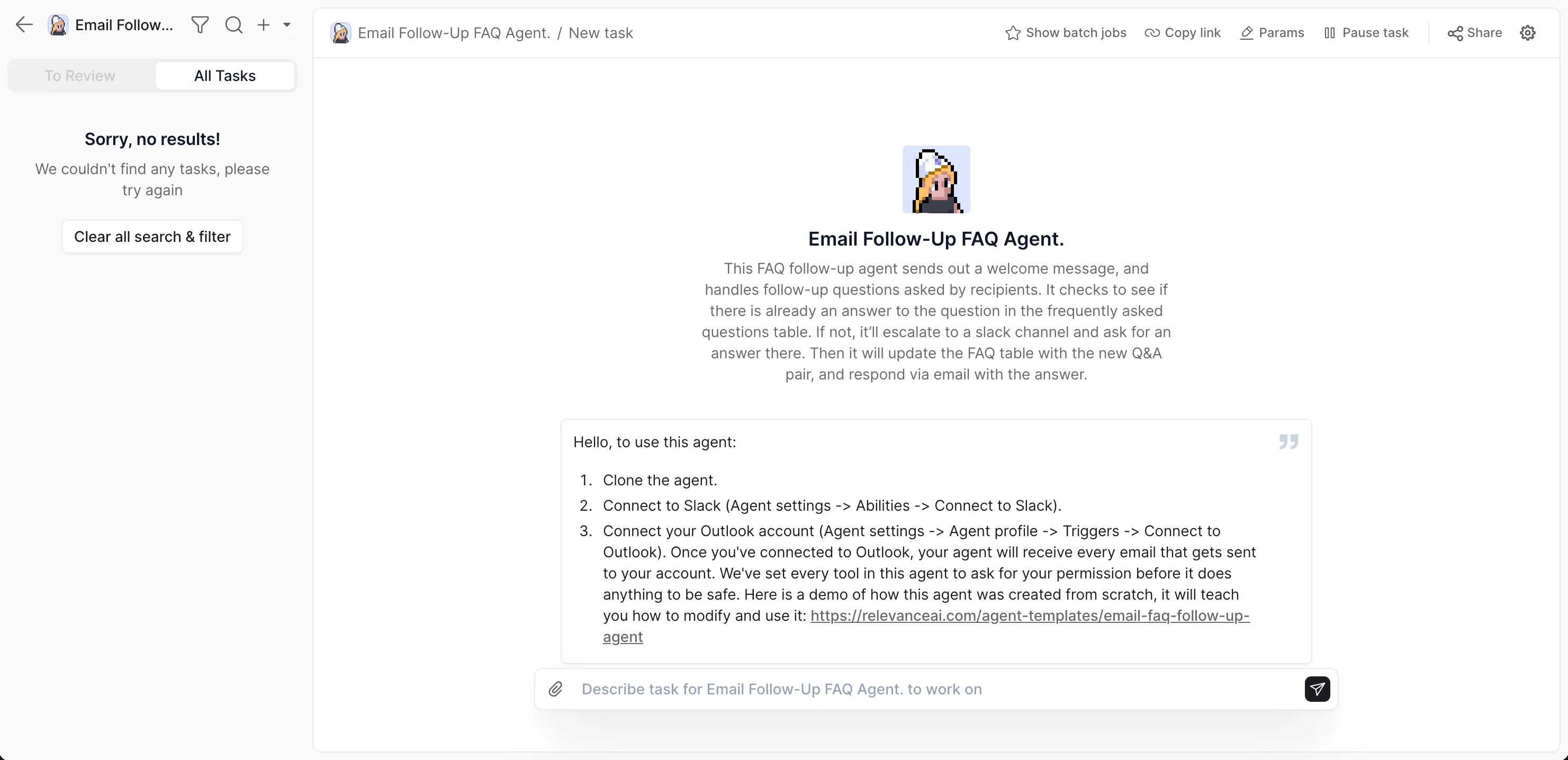This screenshot has width=1568, height=760.
Task: Click the quote mark icon in message
Action: (1288, 441)
